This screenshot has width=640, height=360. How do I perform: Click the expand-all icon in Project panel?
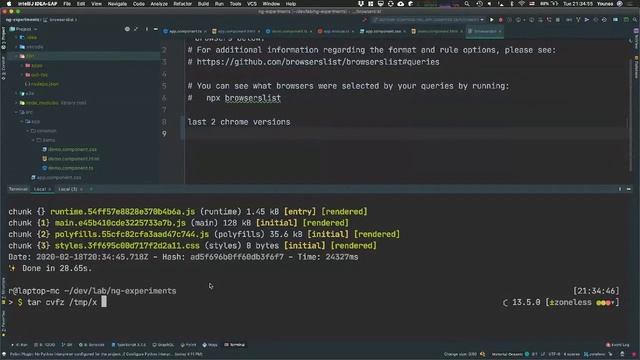pos(136,29)
